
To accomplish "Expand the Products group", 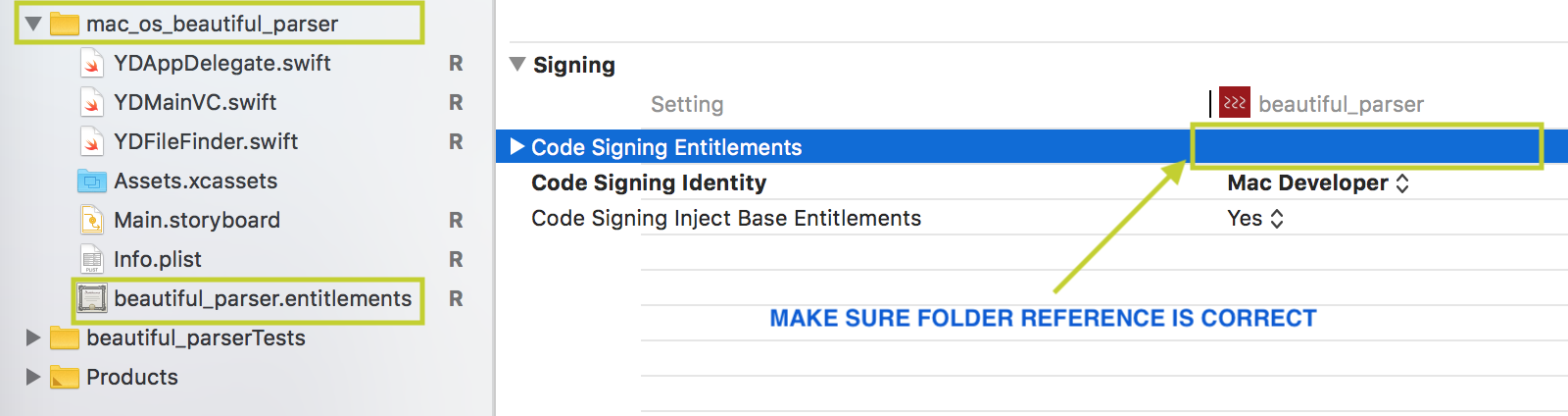I will pos(33,377).
